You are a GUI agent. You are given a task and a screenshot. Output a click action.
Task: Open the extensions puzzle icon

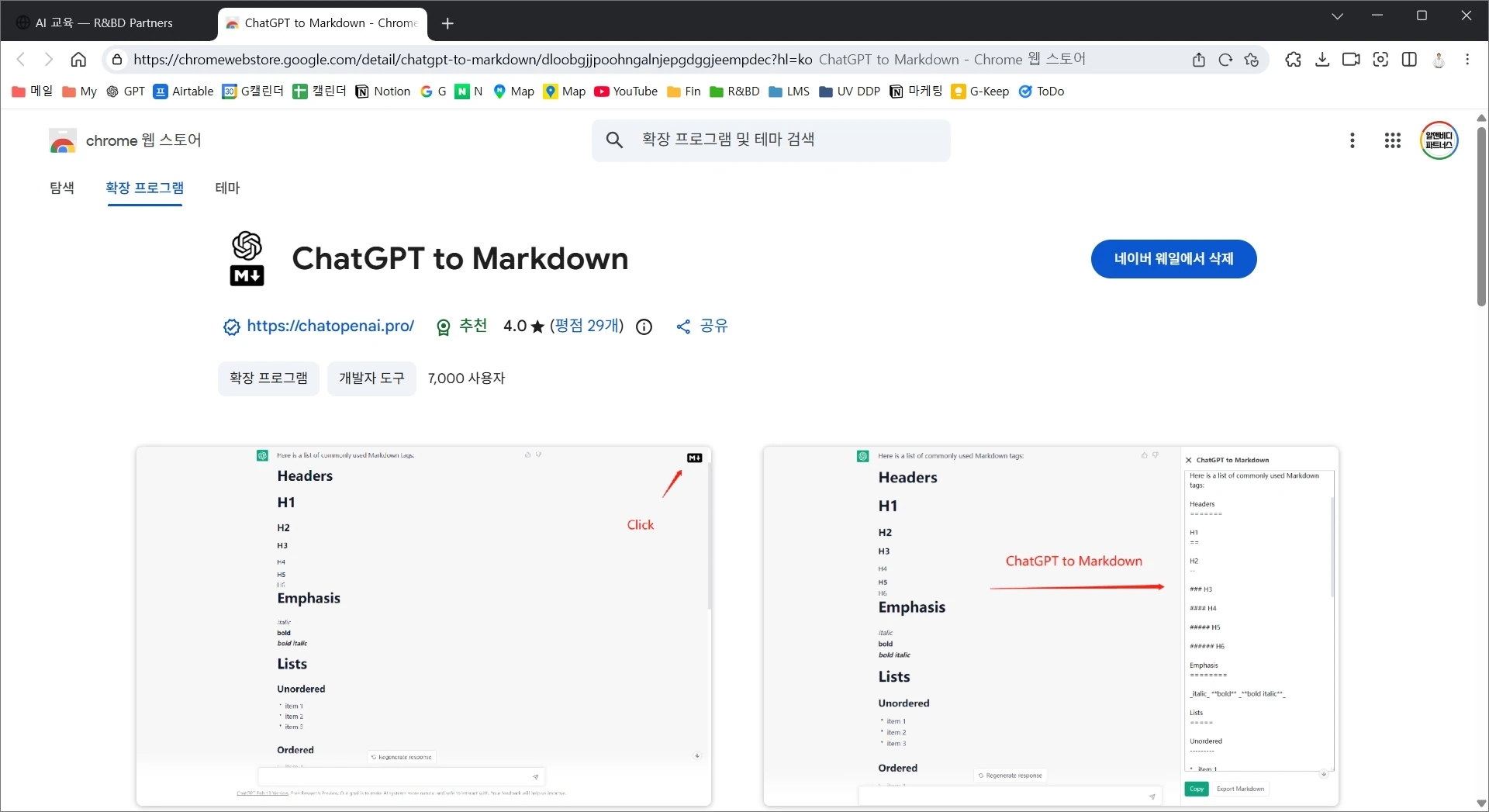[x=1293, y=60]
